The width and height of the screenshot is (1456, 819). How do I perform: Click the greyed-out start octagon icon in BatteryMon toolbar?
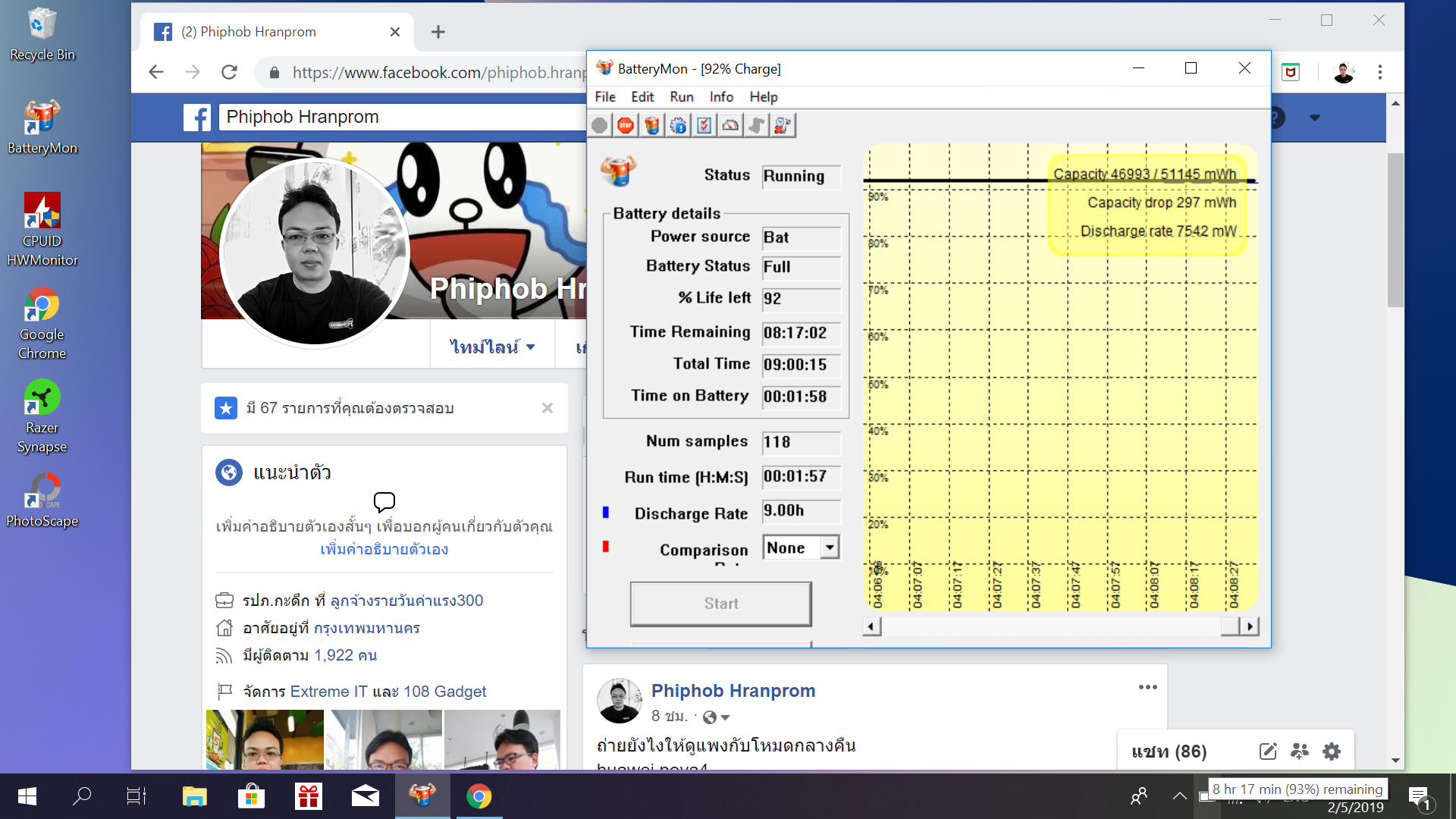(x=600, y=125)
